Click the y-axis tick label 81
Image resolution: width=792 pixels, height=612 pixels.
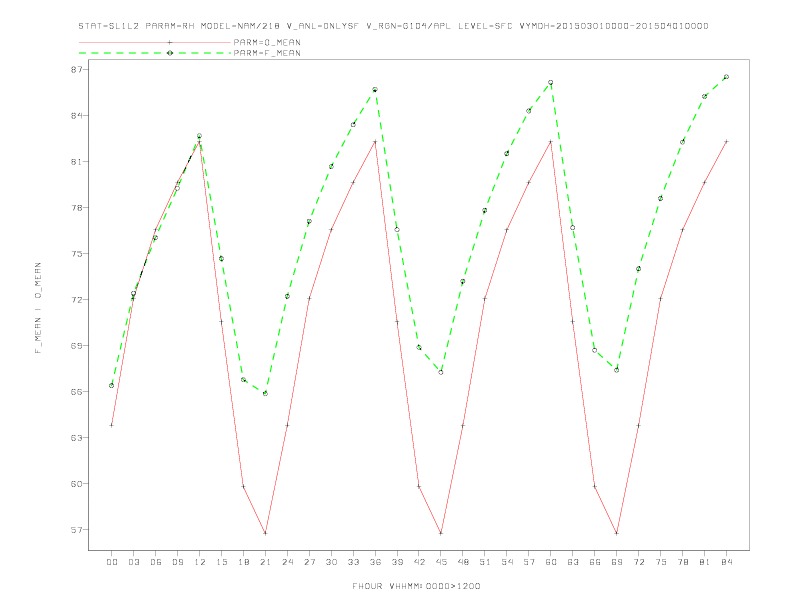point(77,162)
